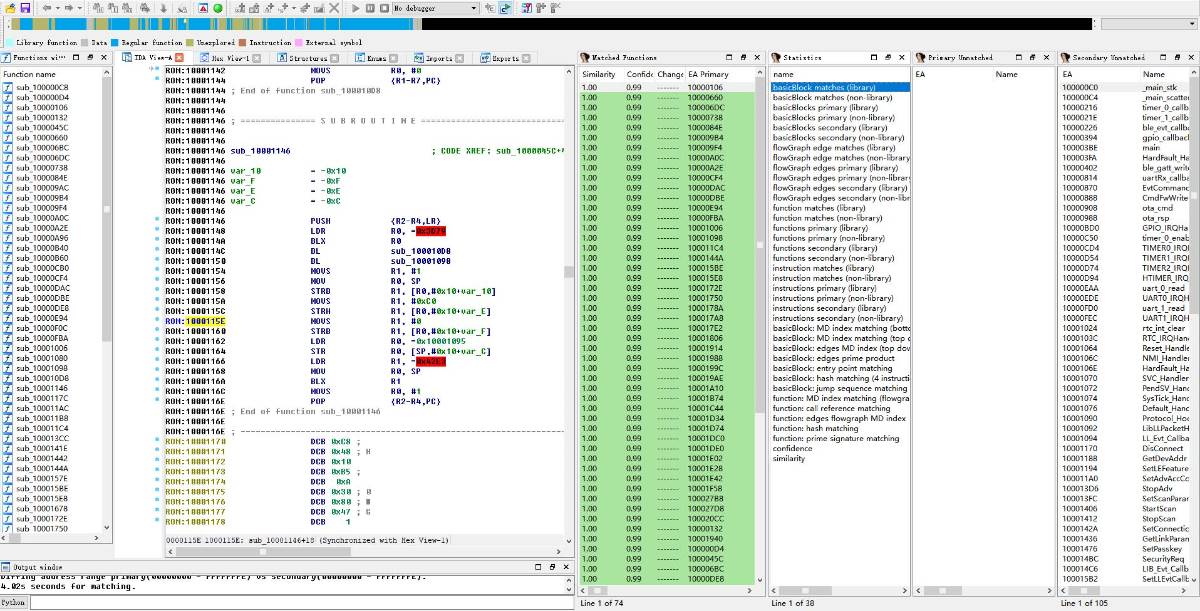Click the forward navigation arrow
Viewport: 1200px width, 611px height.
pyautogui.click(x=69, y=8)
